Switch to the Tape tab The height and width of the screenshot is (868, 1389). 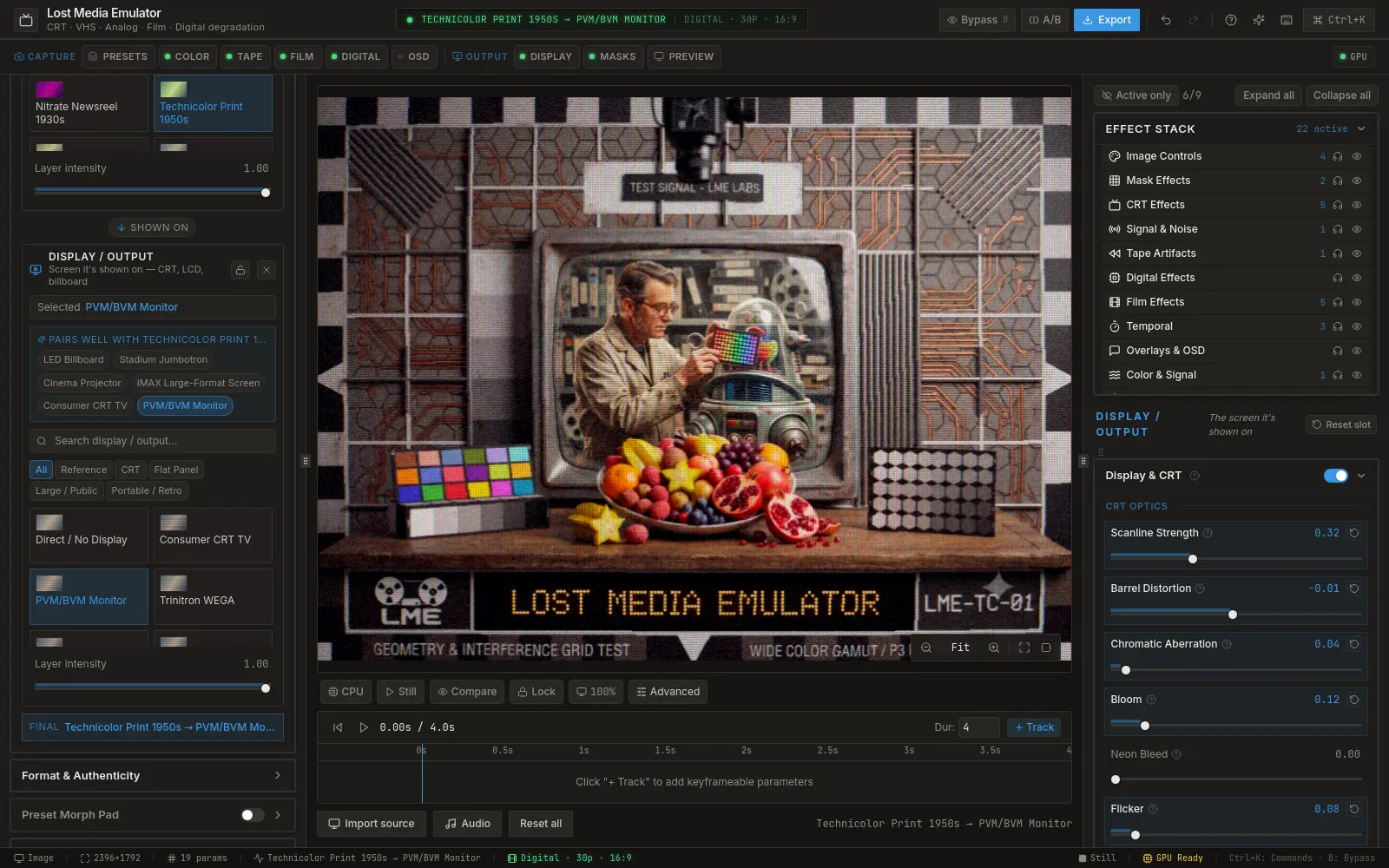click(244, 56)
